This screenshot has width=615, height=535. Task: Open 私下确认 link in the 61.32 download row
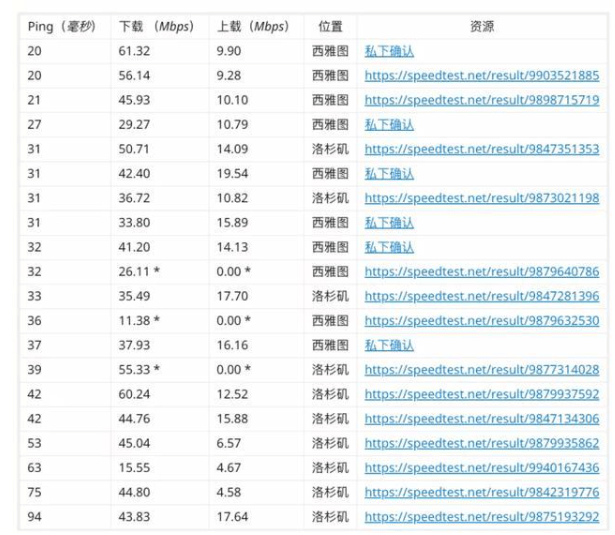(x=389, y=51)
